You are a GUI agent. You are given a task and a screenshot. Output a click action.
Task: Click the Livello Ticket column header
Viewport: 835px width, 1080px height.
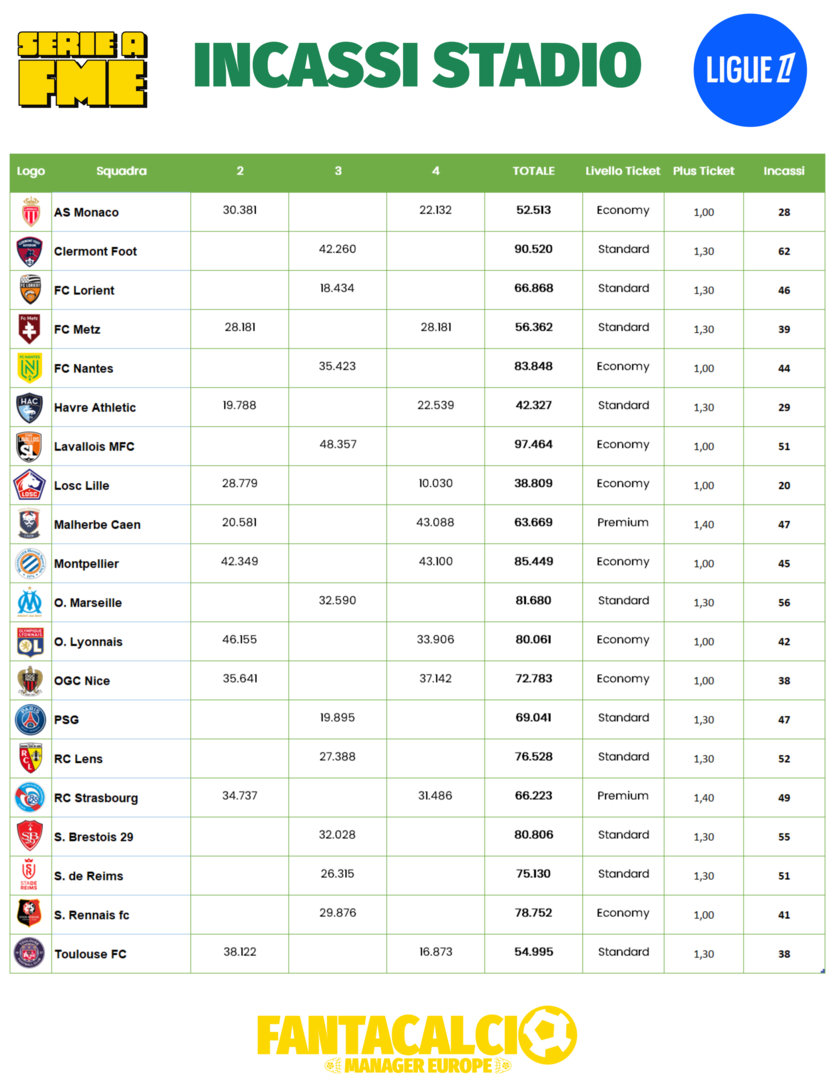pyautogui.click(x=622, y=171)
